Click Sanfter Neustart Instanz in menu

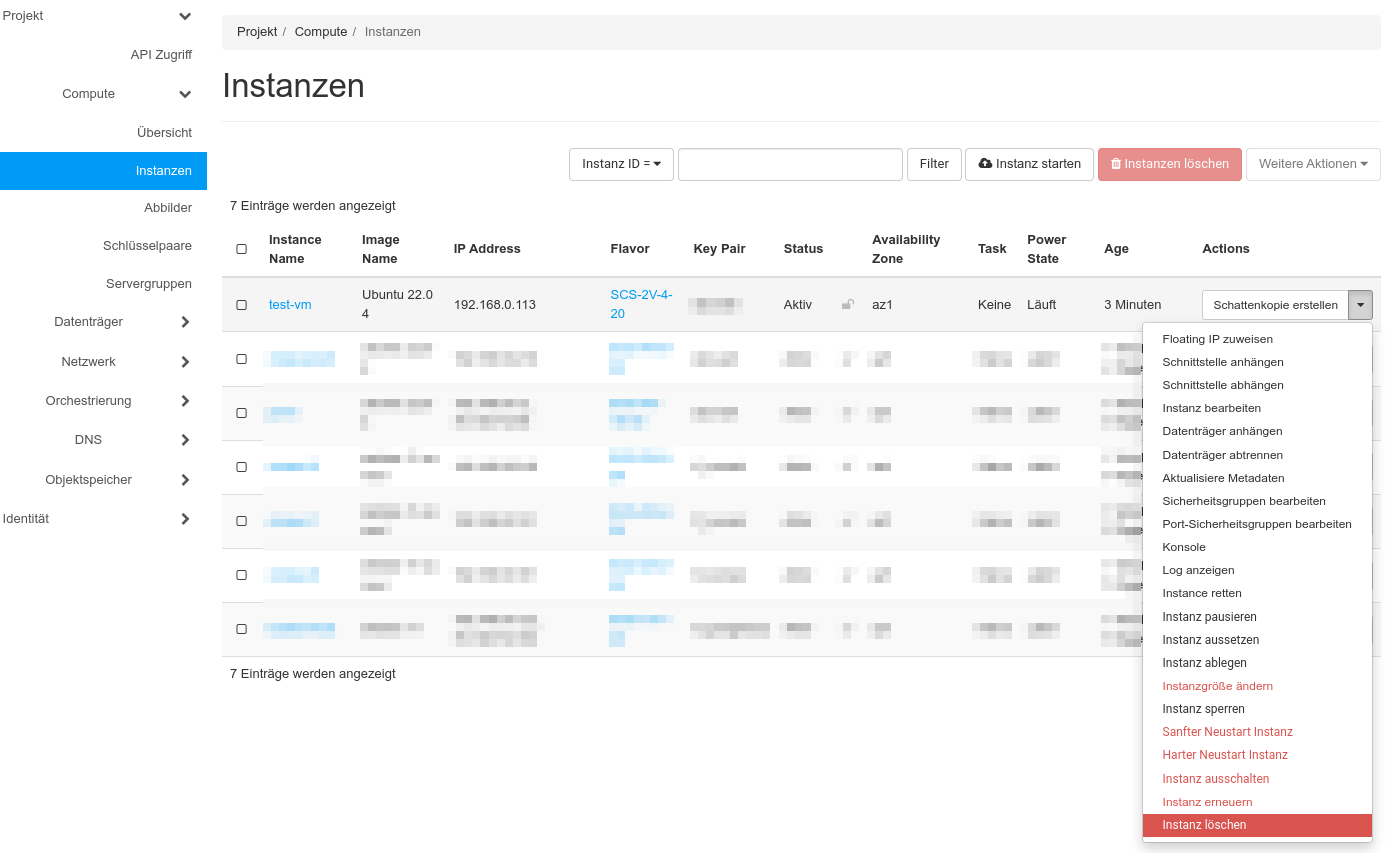pyautogui.click(x=1227, y=732)
